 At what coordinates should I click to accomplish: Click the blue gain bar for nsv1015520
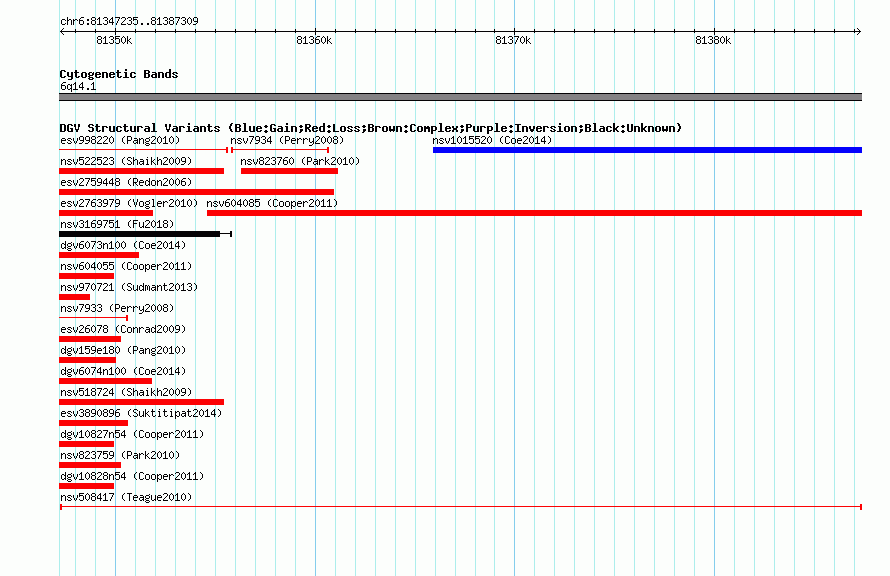(x=647, y=150)
